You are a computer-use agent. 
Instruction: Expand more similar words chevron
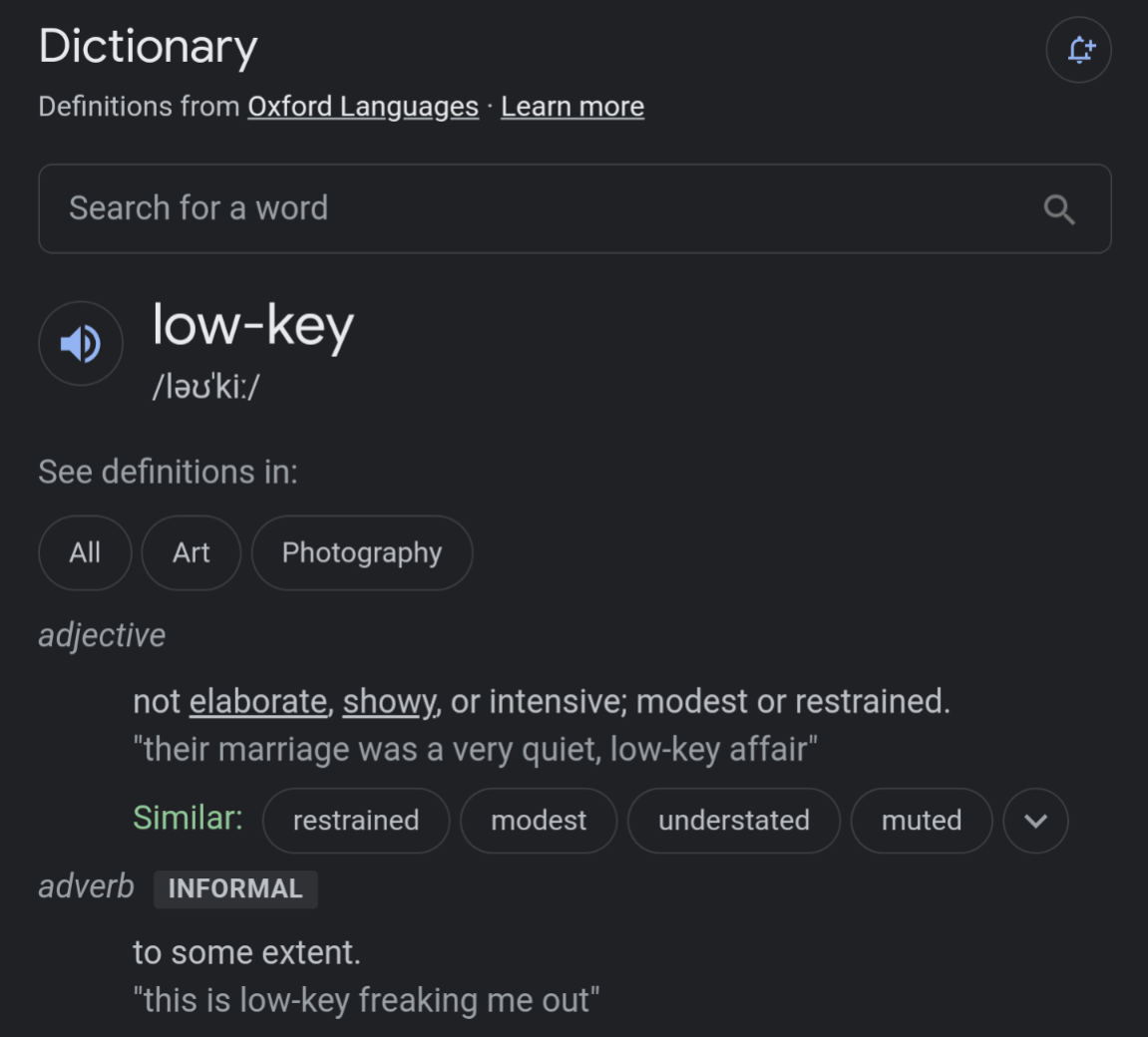point(1035,821)
